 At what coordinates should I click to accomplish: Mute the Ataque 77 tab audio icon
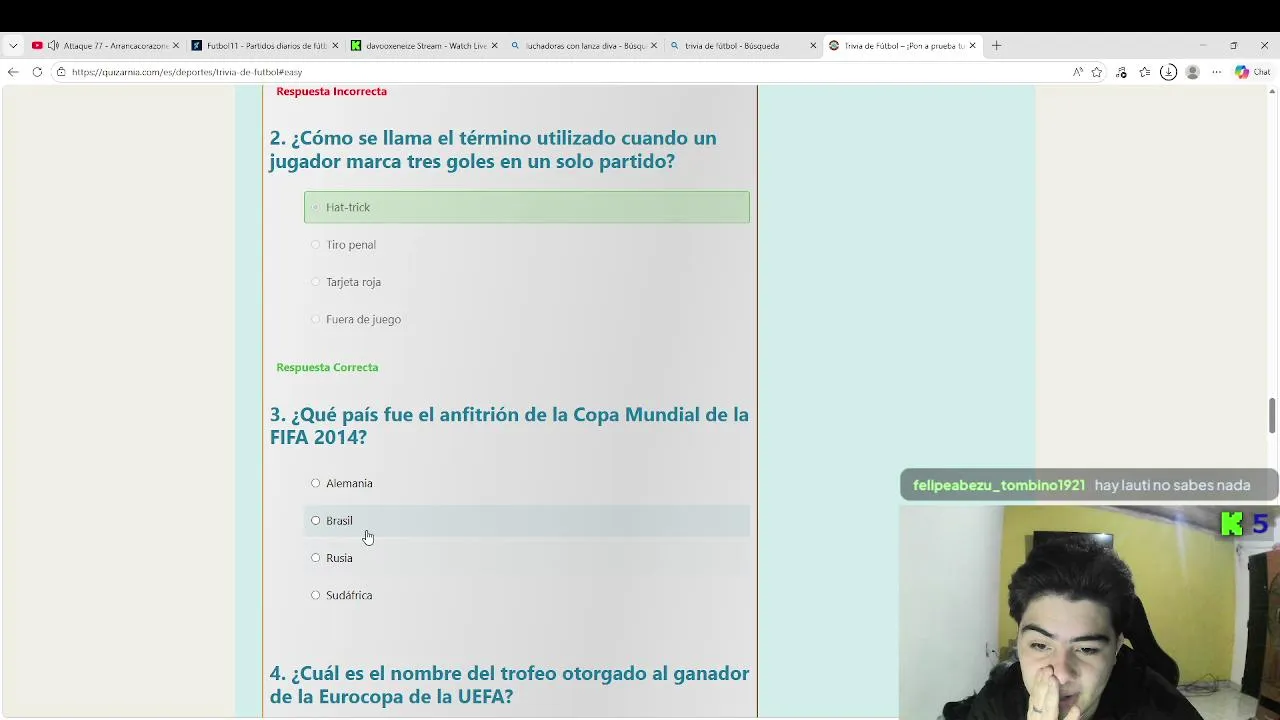click(x=53, y=45)
